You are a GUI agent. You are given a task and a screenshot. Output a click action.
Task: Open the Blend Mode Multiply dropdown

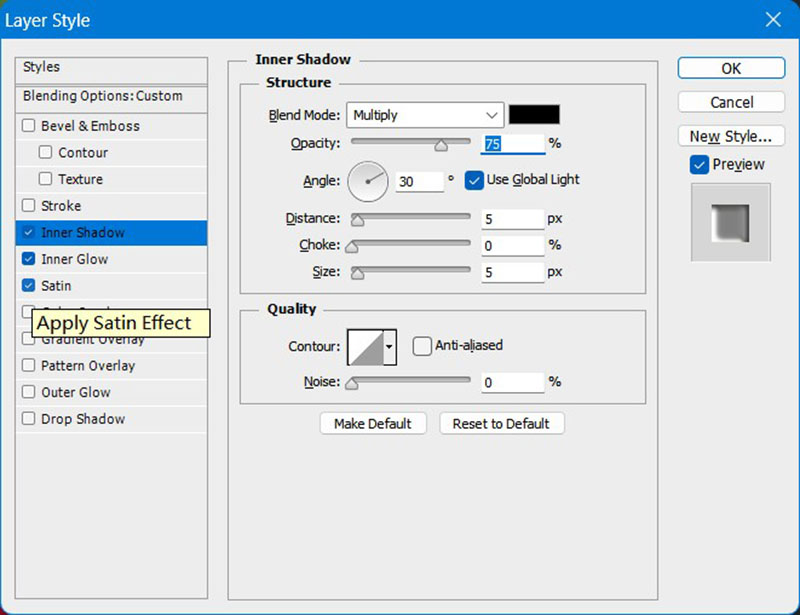pyautogui.click(x=425, y=115)
